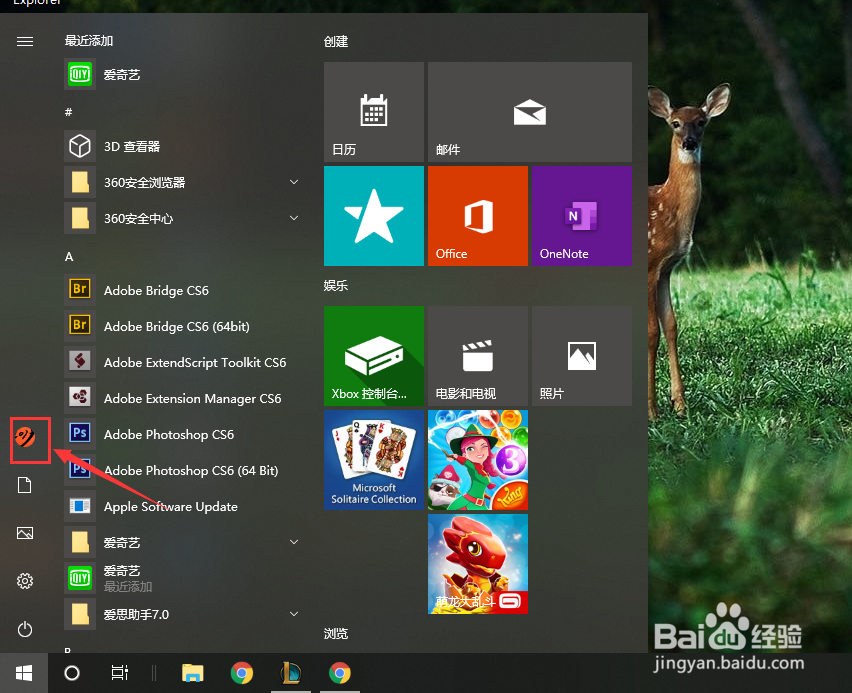
Task: Open Cortana search circle on taskbar
Action: coord(72,673)
